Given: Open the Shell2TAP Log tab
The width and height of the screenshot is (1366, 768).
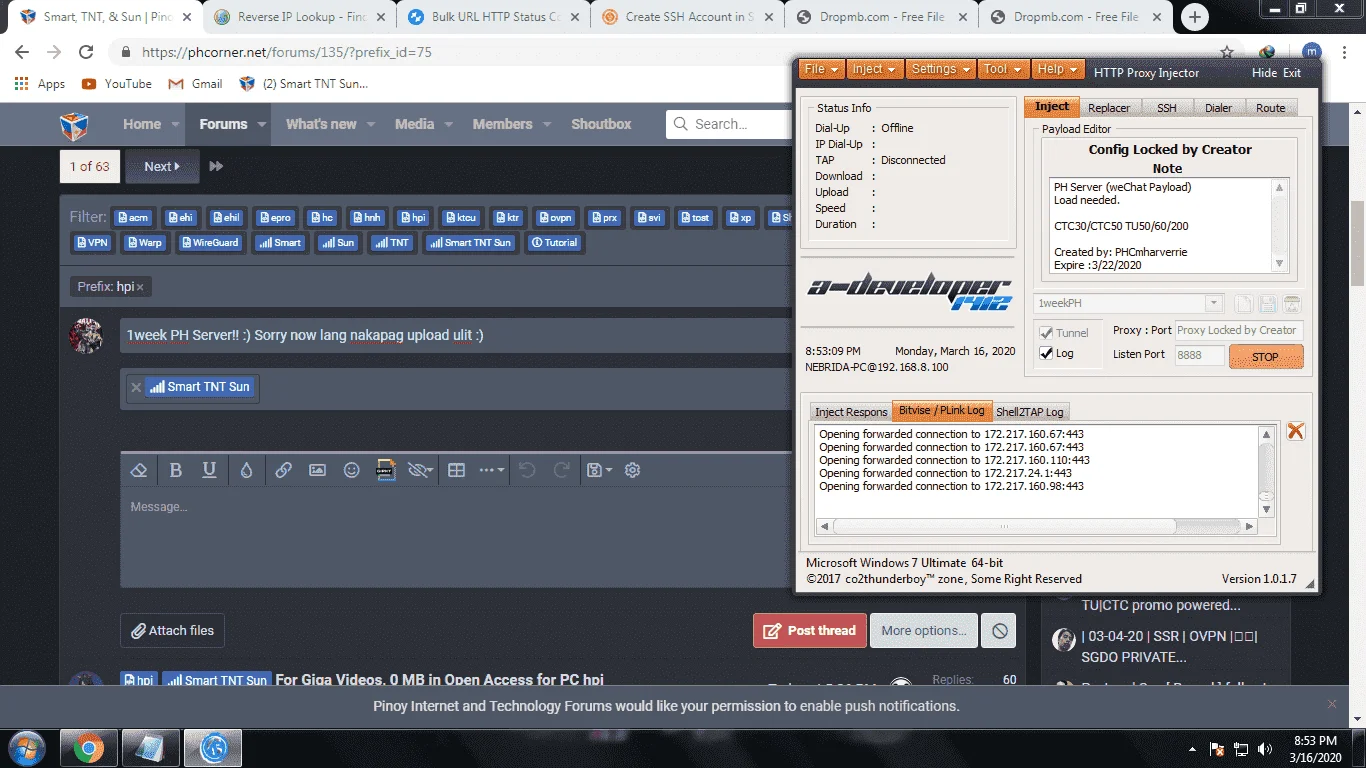Looking at the screenshot, I should (1030, 412).
